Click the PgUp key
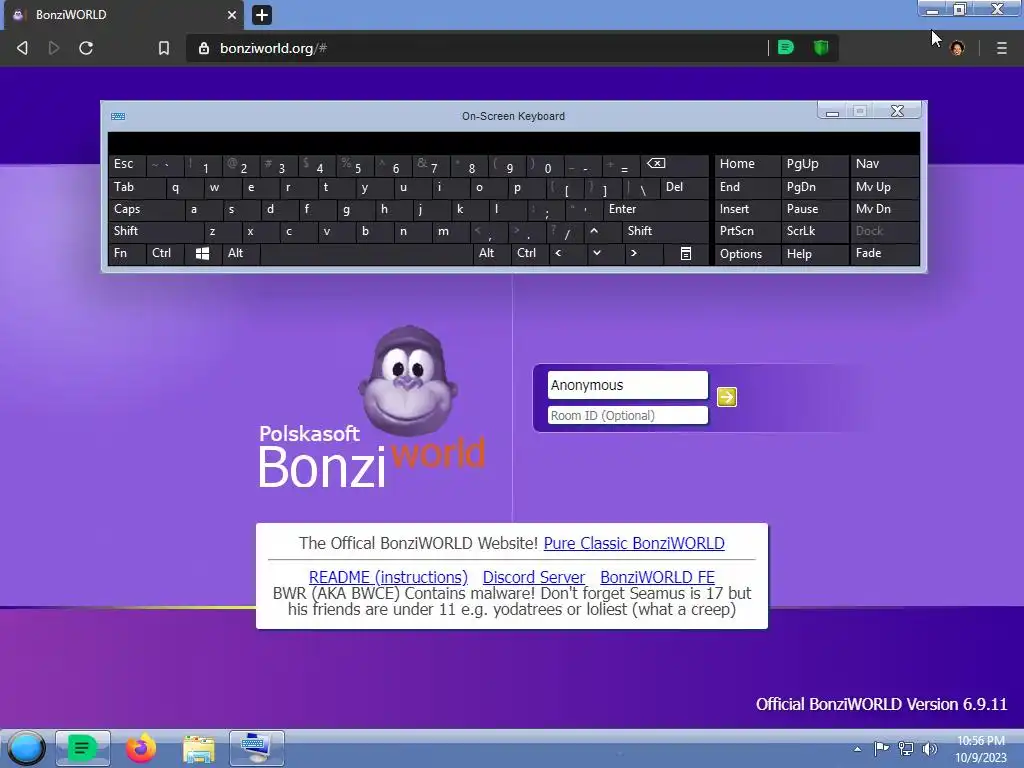Viewport: 1024px width, 768px height. pos(814,165)
